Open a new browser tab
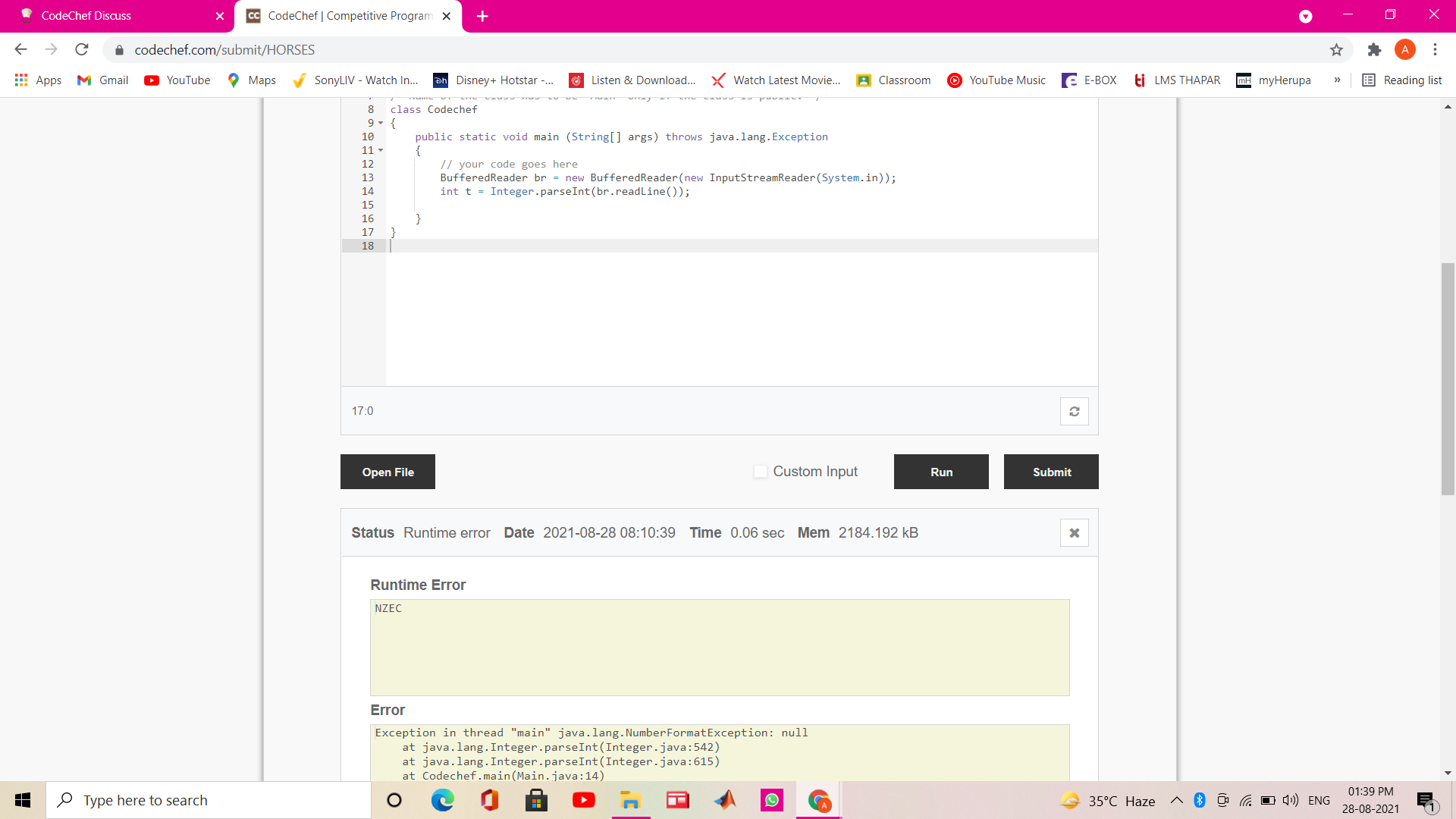 pos(482,16)
